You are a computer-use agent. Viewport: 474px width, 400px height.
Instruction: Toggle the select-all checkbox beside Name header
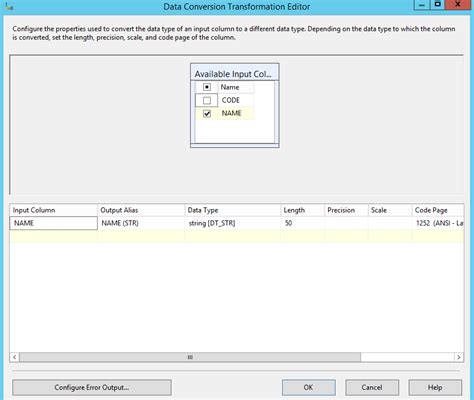coord(207,87)
